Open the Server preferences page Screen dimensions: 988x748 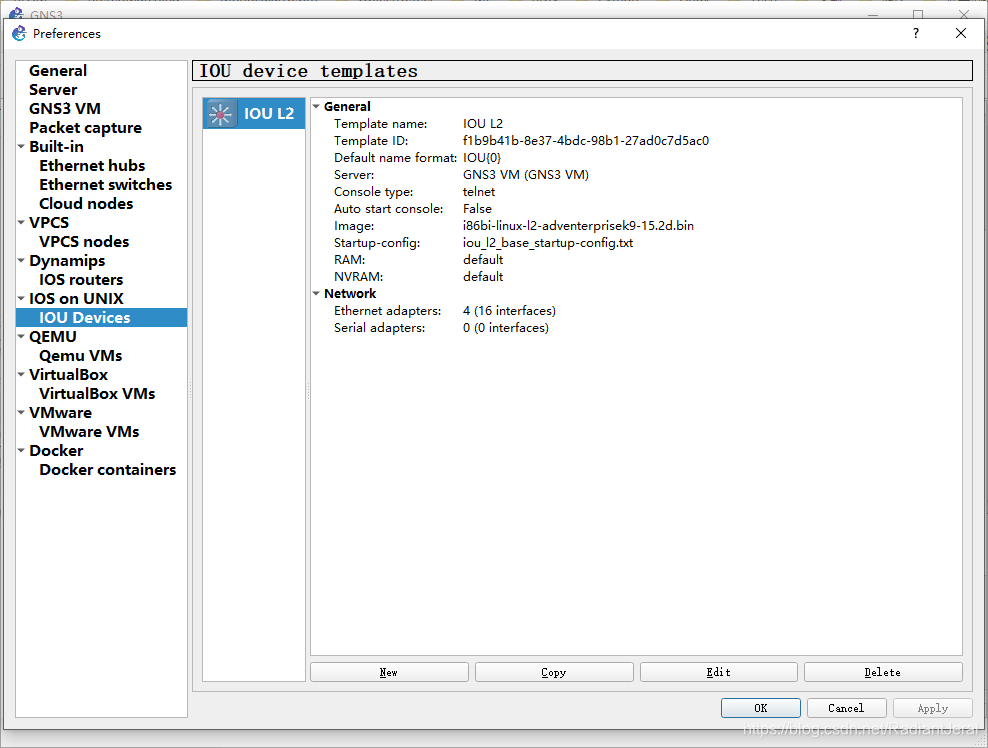point(53,89)
